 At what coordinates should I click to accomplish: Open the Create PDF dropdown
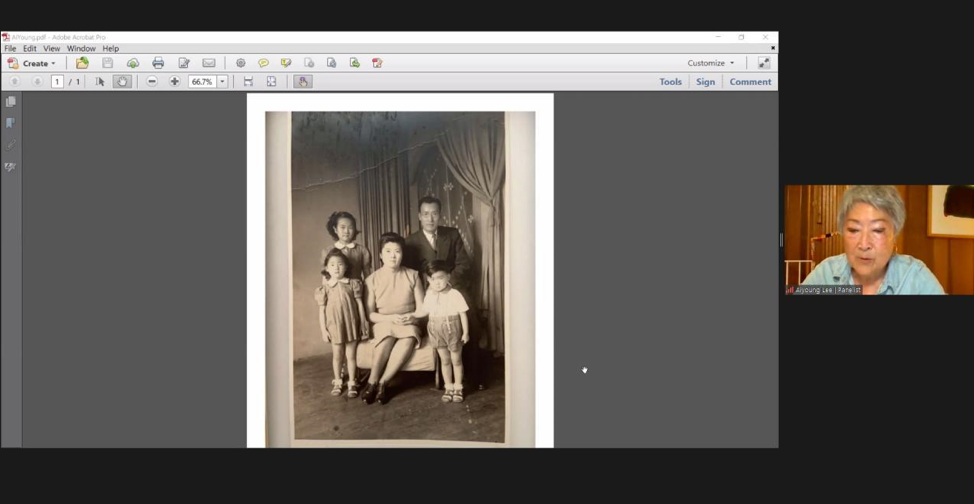(31, 63)
